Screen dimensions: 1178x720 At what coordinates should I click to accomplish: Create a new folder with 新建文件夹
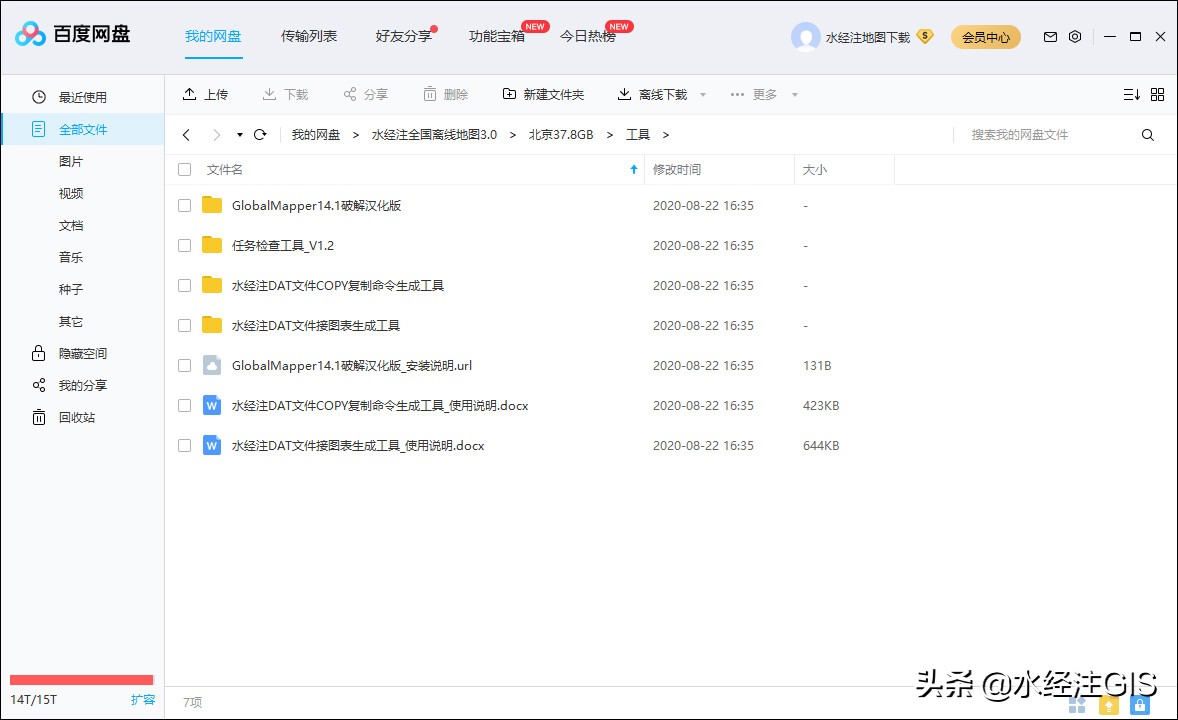pyautogui.click(x=543, y=94)
